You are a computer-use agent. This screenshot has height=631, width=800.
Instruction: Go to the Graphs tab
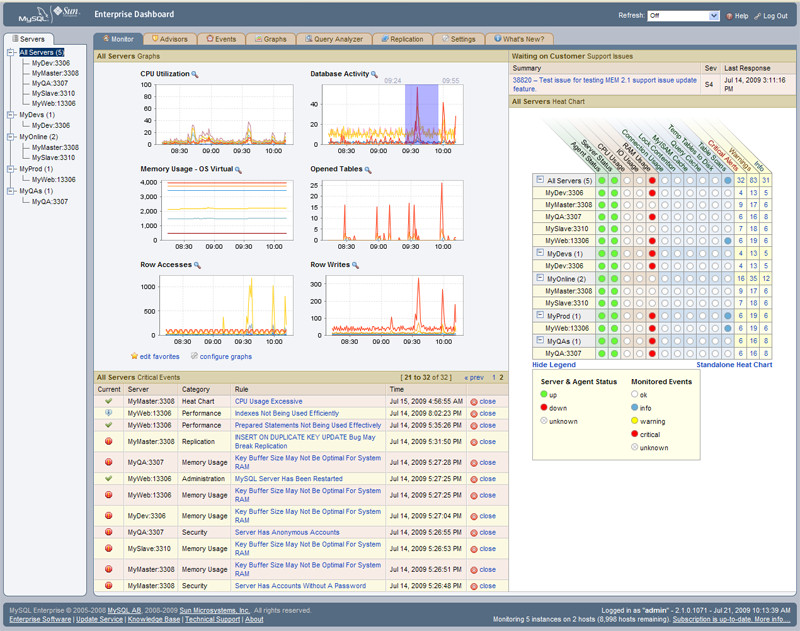pyautogui.click(x=271, y=39)
